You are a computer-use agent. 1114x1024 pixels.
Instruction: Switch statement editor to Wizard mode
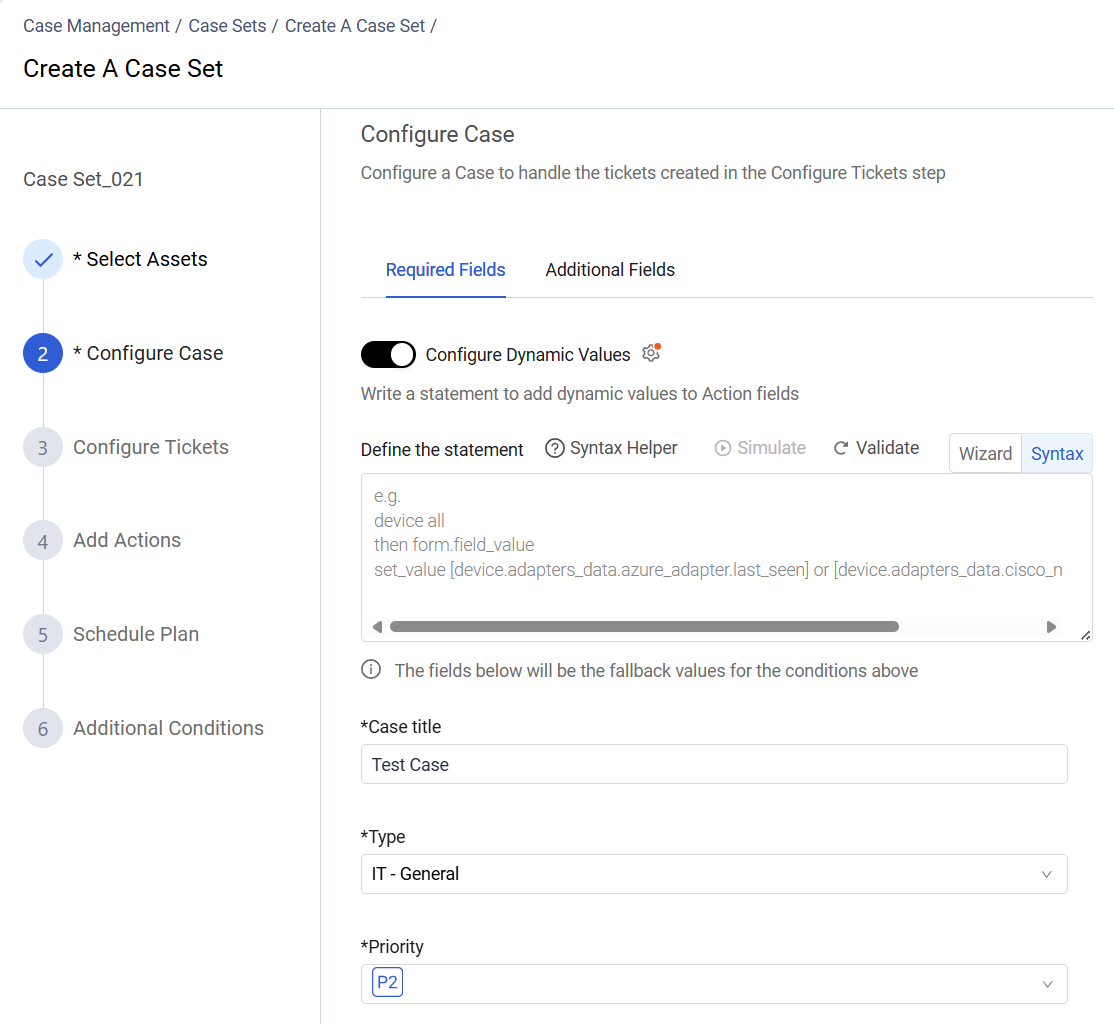985,453
